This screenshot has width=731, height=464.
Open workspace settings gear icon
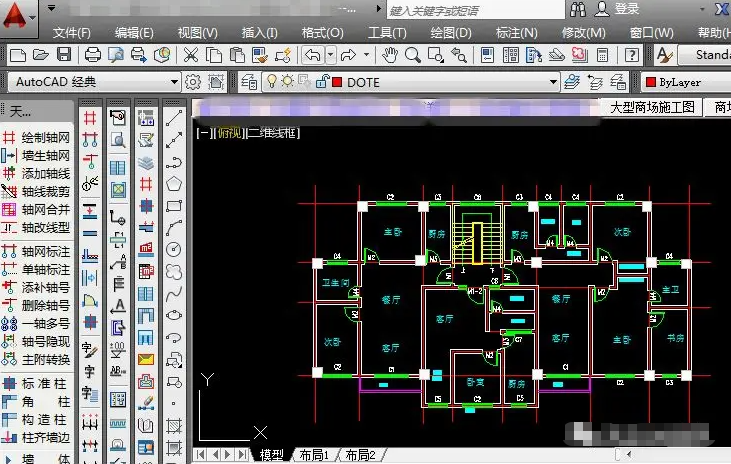coord(193,82)
